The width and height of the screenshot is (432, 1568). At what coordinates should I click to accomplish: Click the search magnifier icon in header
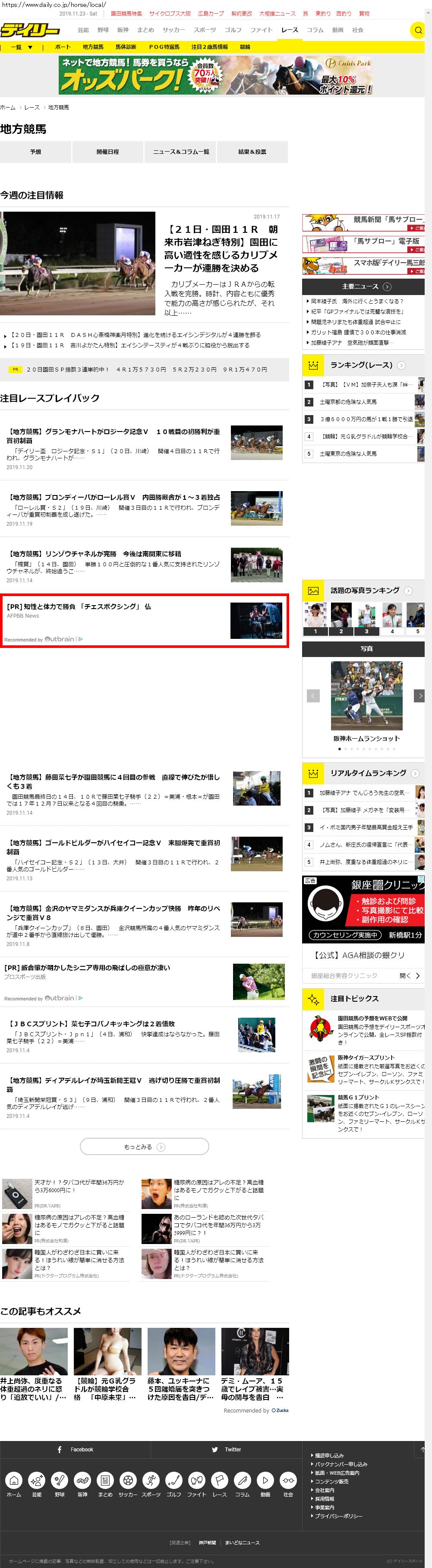point(418,30)
